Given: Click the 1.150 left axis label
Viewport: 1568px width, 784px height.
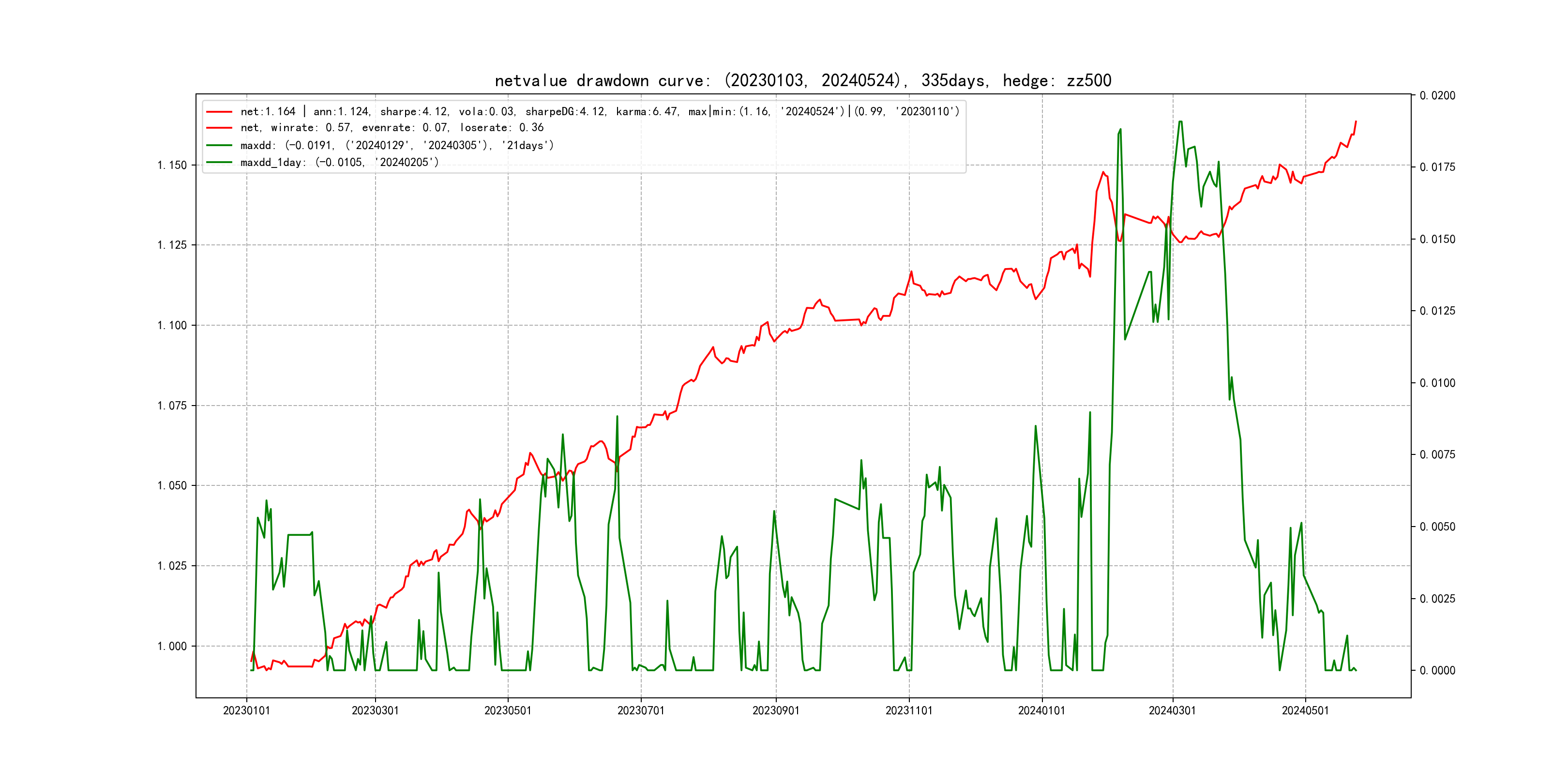Looking at the screenshot, I should (x=172, y=166).
